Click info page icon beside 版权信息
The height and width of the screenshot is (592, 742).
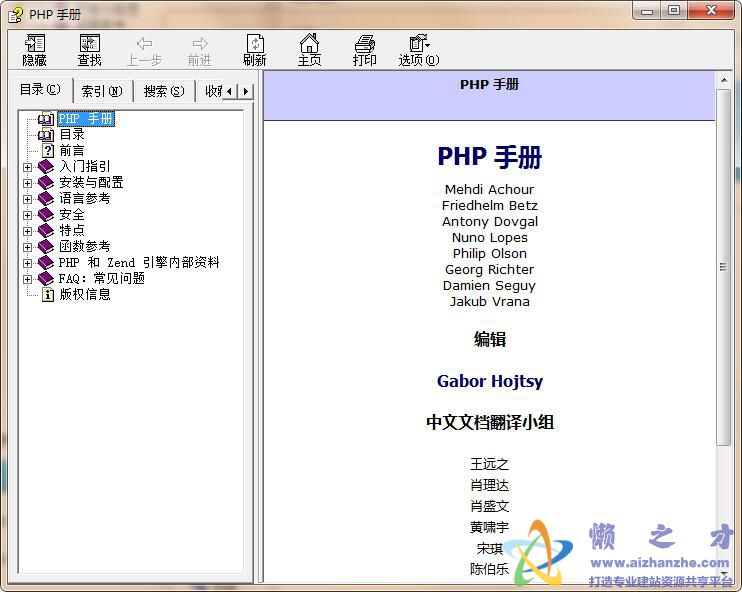tap(48, 295)
